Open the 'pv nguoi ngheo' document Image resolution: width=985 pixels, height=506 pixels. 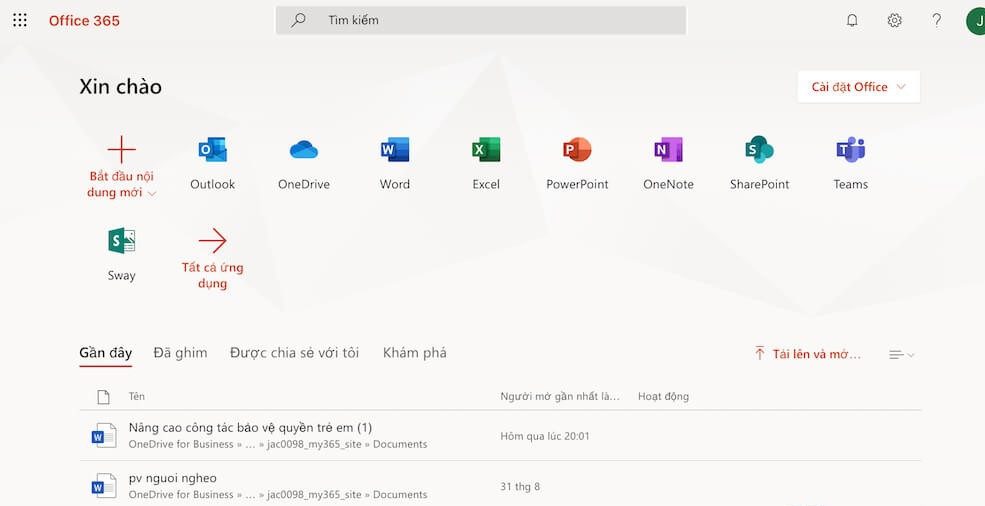coord(173,478)
